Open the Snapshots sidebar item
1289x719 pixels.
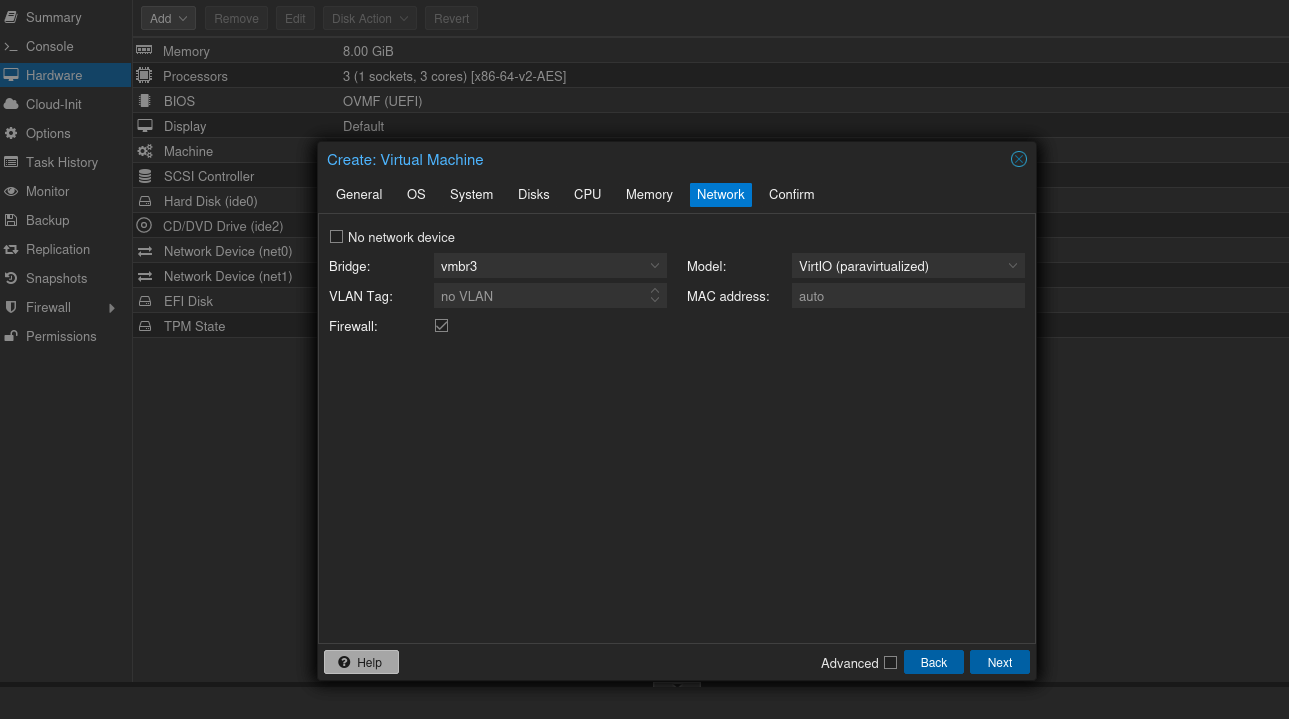pos(65,278)
